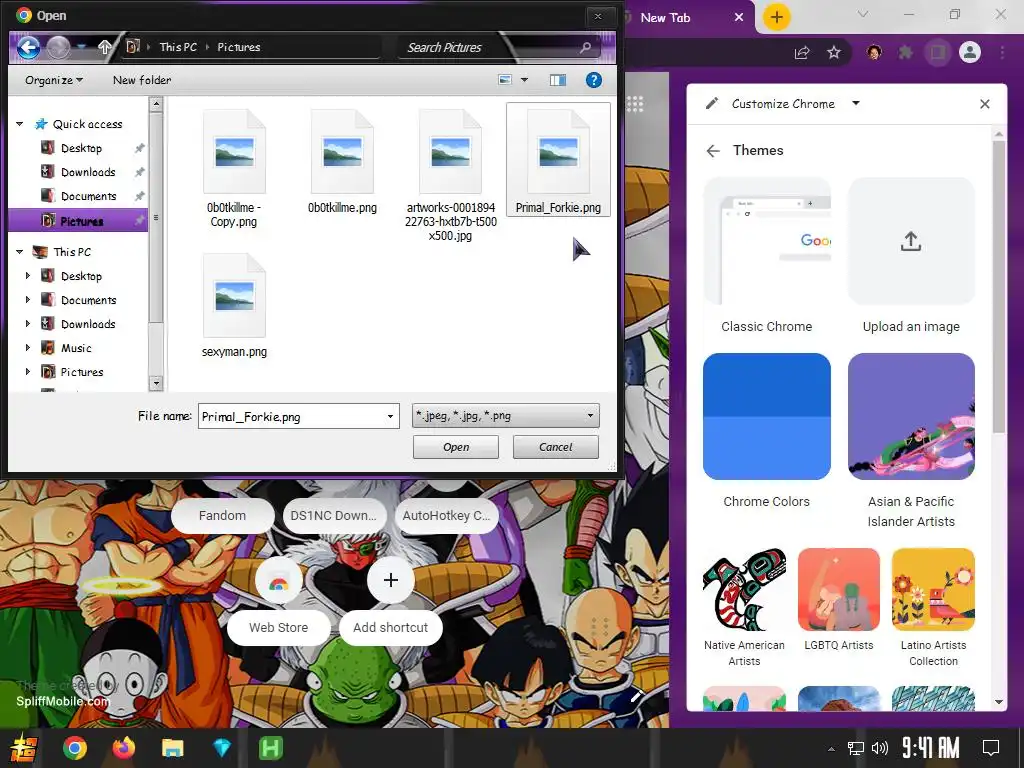This screenshot has height=768, width=1024.
Task: Select file sexyman.png
Action: click(x=234, y=306)
